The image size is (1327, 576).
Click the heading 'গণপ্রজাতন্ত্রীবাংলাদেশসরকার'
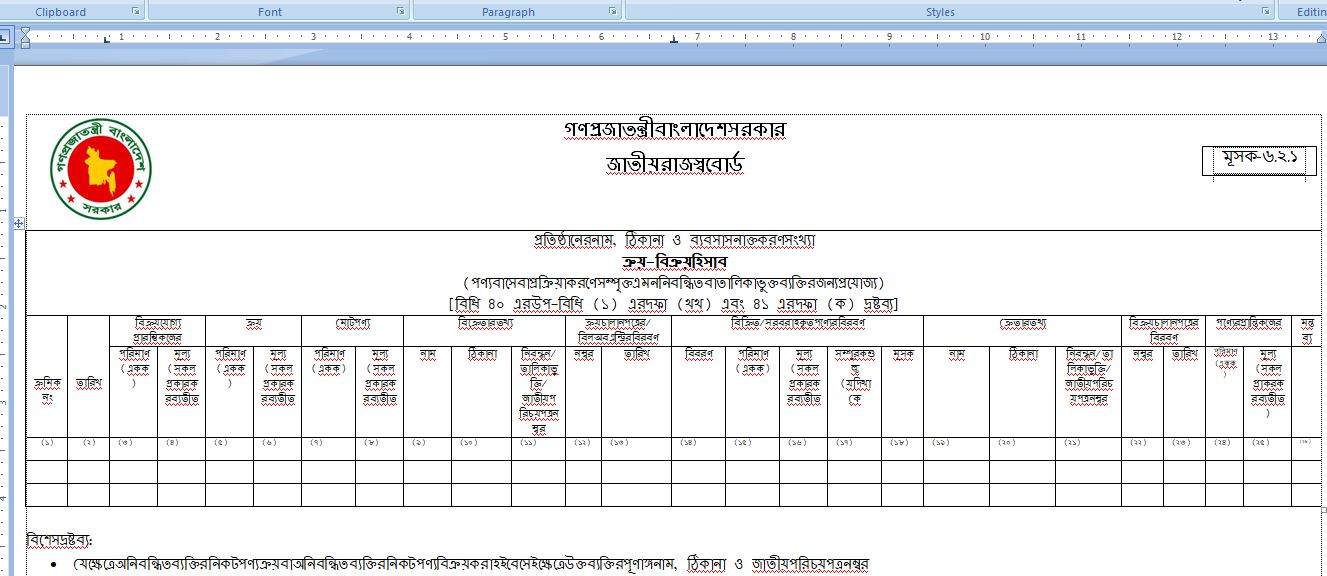coord(676,131)
